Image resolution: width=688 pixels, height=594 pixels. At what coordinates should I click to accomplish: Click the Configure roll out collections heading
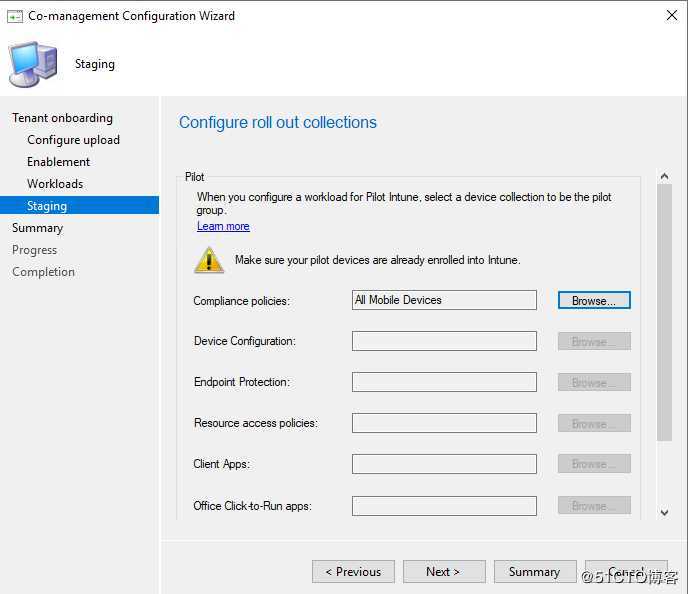coord(278,122)
